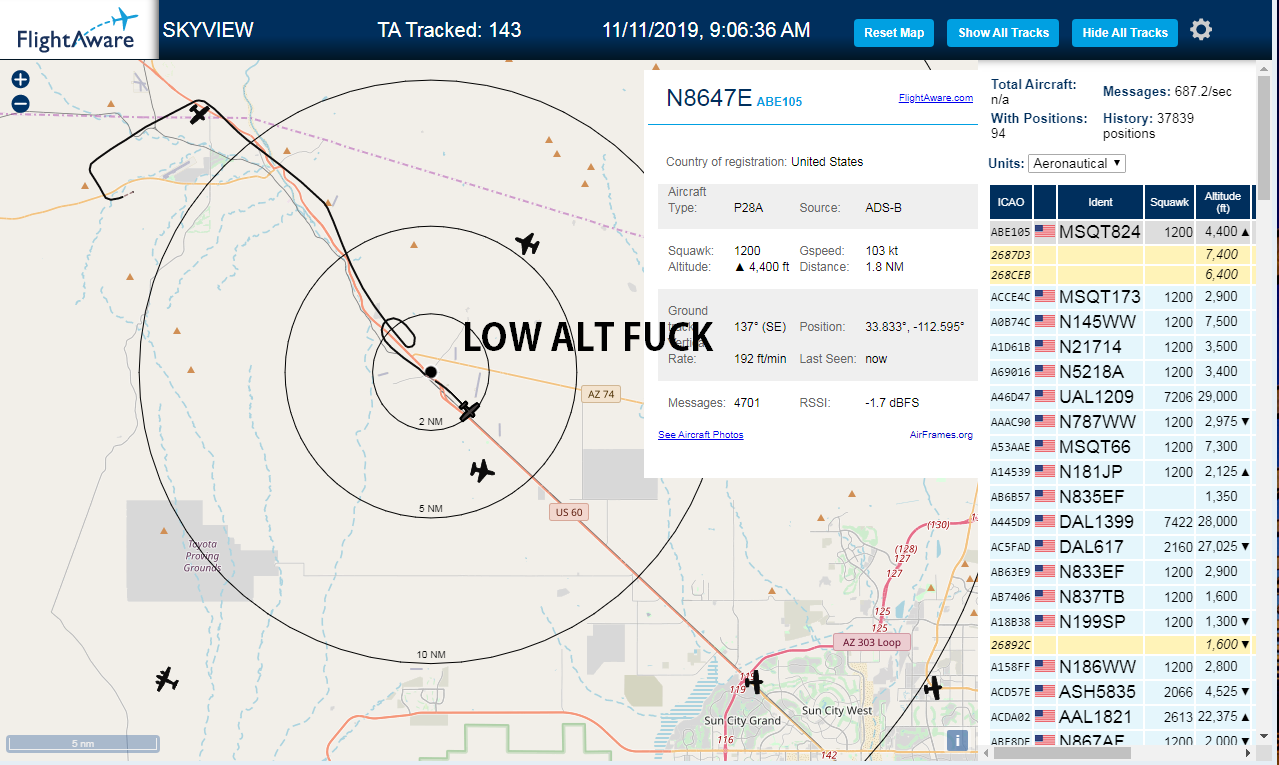Select the aircraft icon over Sun City Grand
The height and width of the screenshot is (765, 1279).
pos(754,681)
